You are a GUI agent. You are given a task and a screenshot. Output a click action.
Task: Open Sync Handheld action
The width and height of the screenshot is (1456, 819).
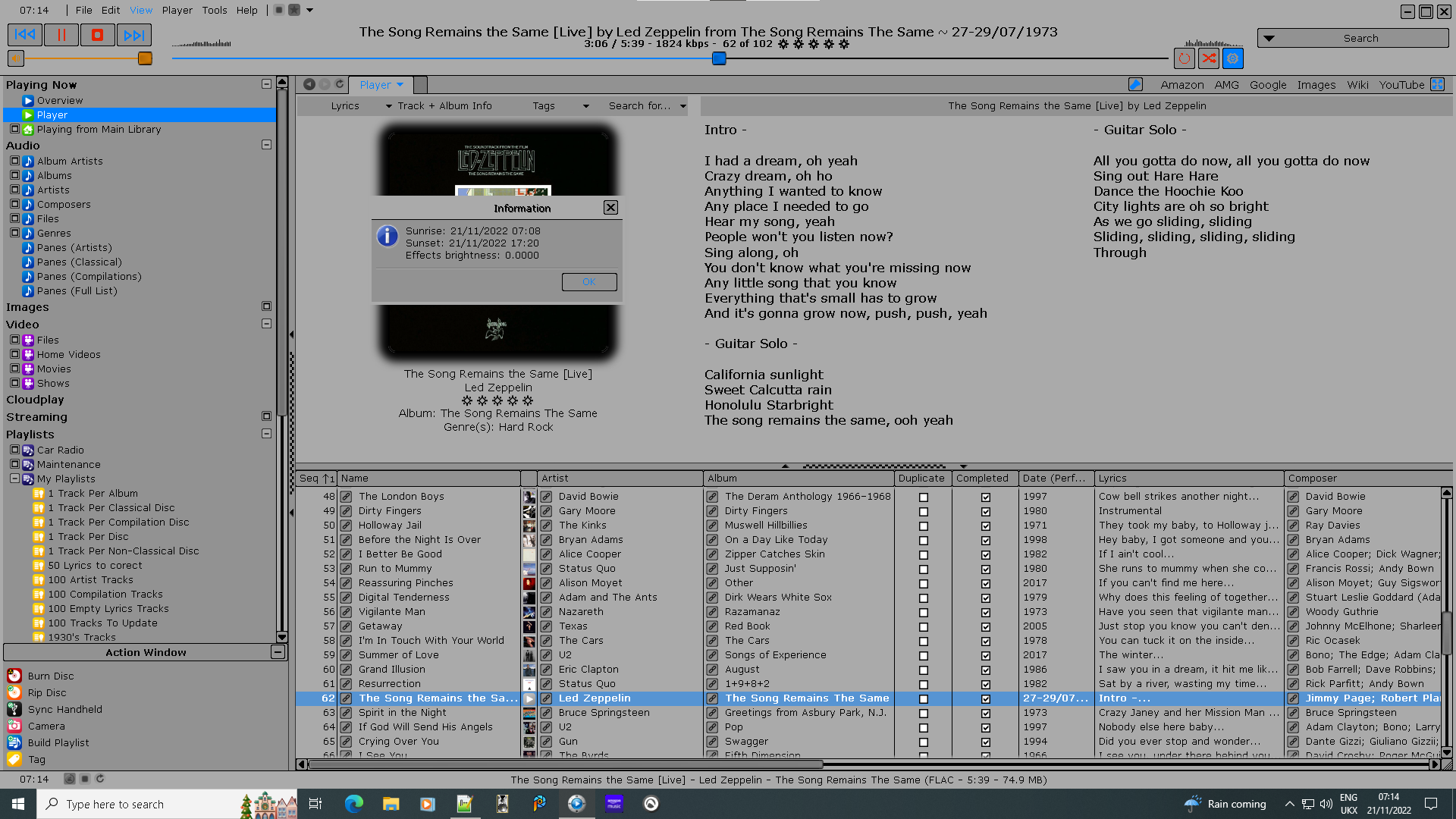point(65,709)
